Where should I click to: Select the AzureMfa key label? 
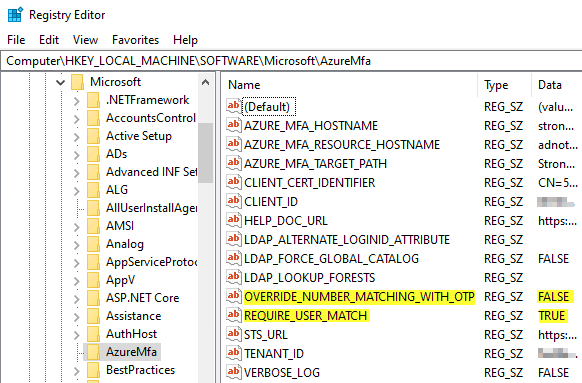pos(131,352)
